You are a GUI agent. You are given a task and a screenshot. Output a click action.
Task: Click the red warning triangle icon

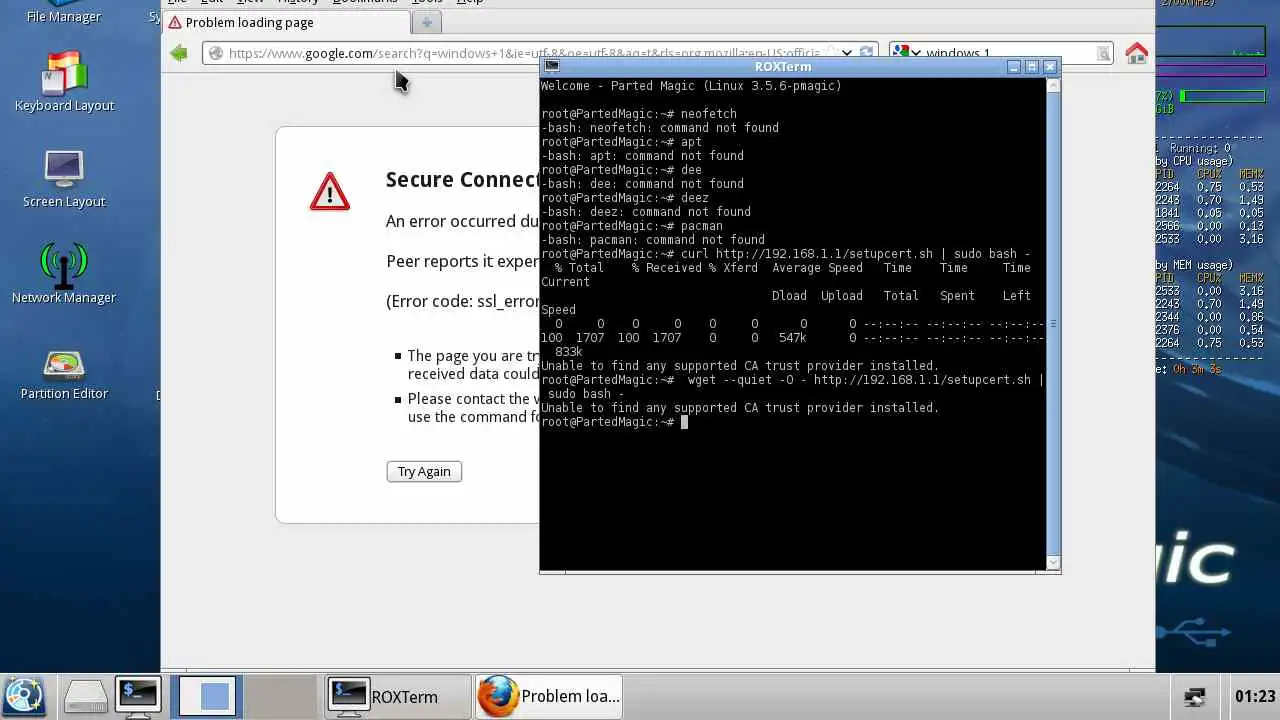coord(330,191)
